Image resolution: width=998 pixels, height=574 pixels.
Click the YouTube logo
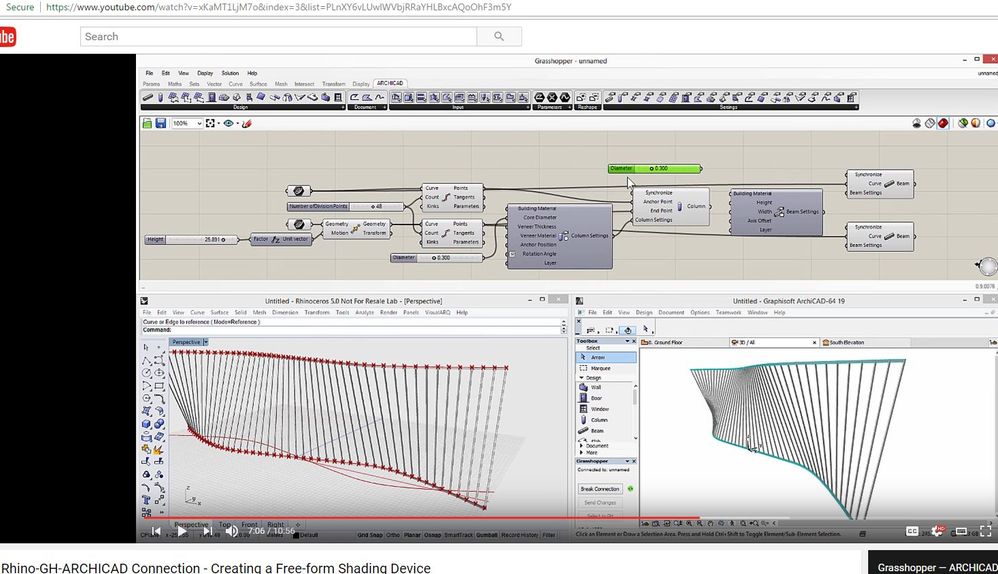tap(7, 37)
